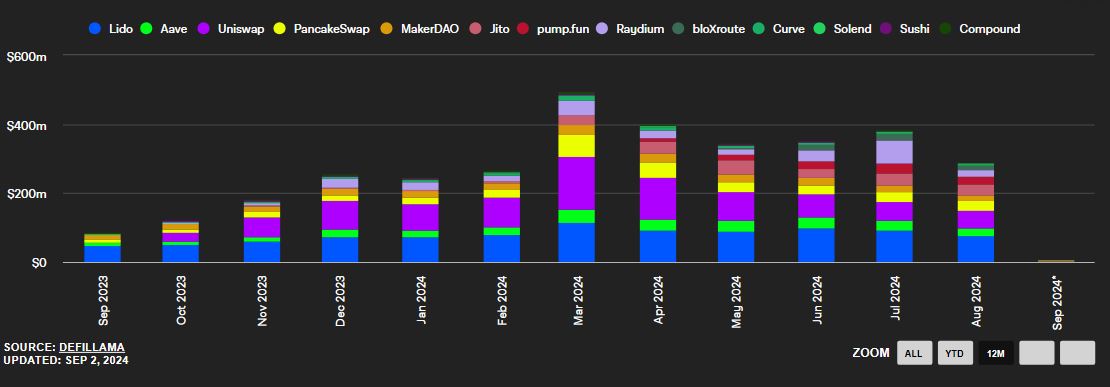Screen dimensions: 1110x387
Task: Toggle the Lido legend series
Action: (110, 29)
